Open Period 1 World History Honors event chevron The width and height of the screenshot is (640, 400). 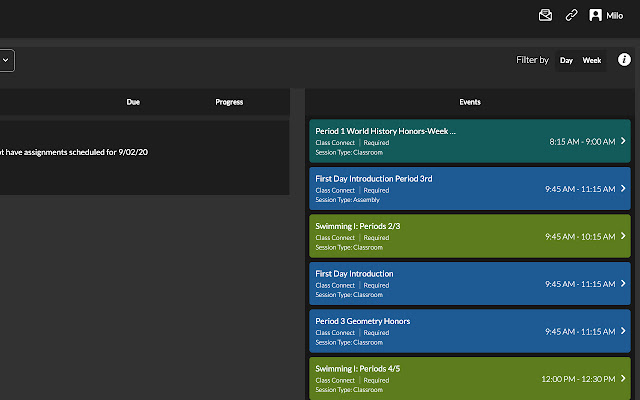pyautogui.click(x=623, y=141)
